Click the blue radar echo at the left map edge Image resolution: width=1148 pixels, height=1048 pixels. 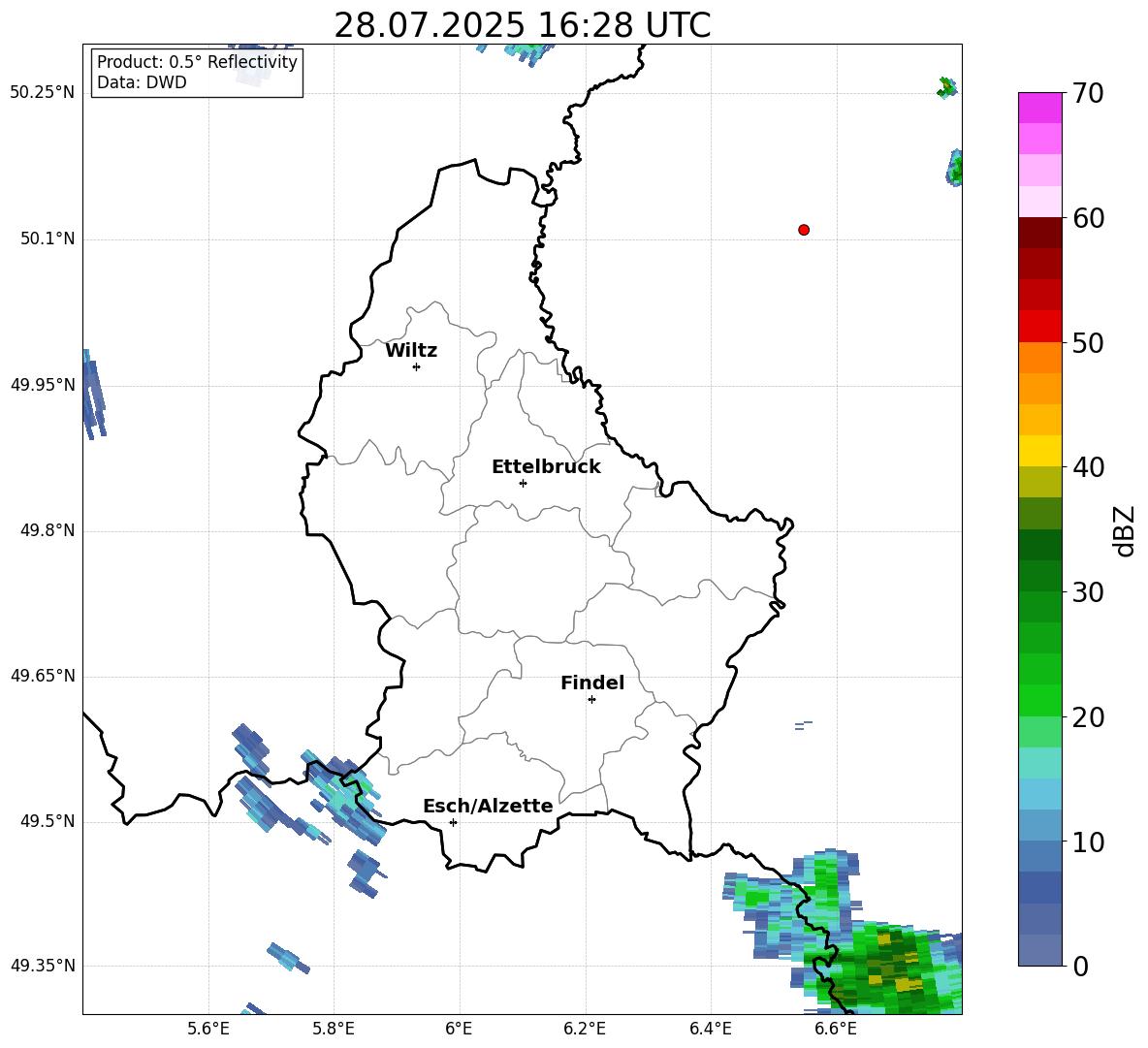pos(93,394)
